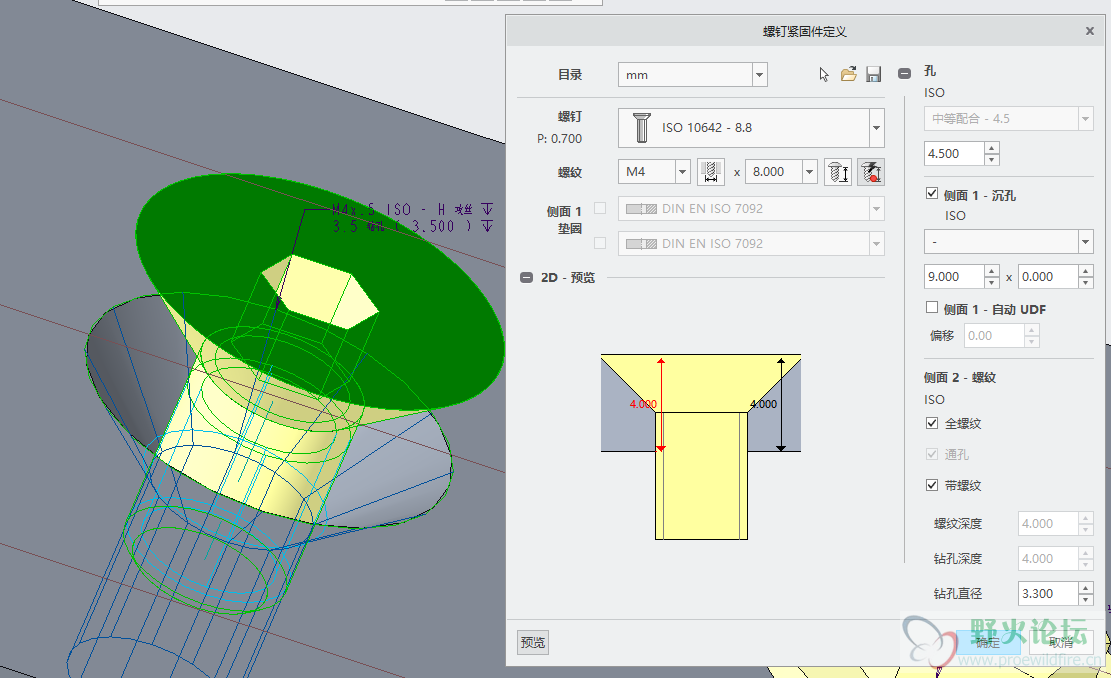Click the 预览 preview button
The image size is (1111, 678).
pos(533,642)
